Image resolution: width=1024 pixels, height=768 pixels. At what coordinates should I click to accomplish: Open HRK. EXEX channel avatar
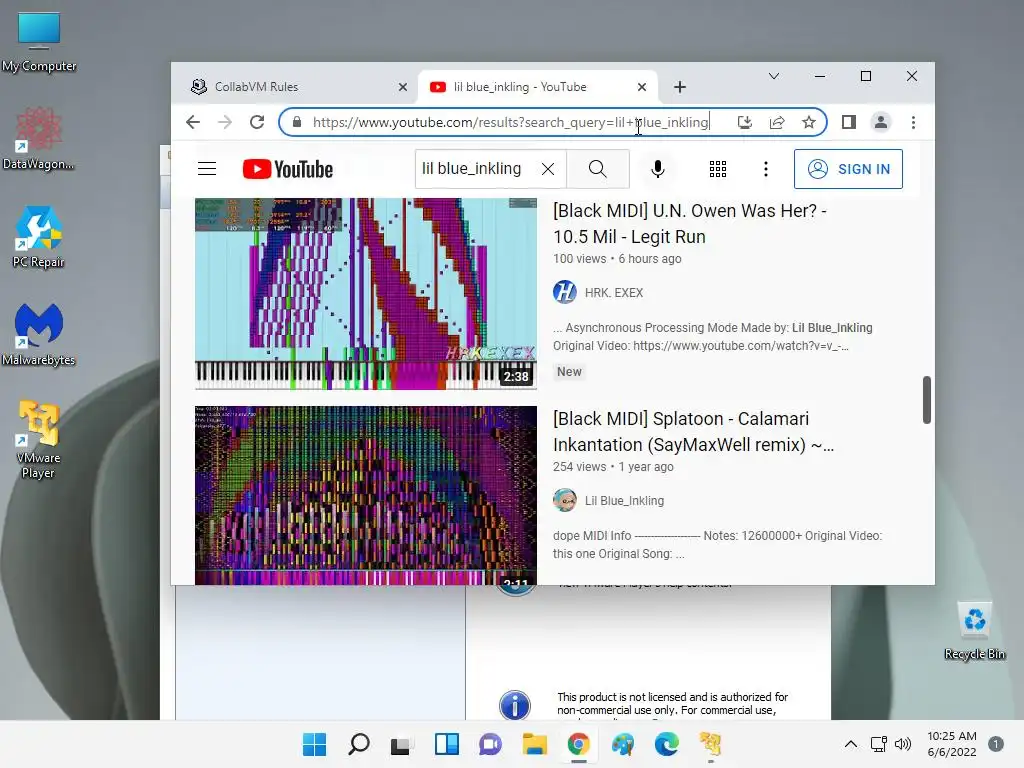click(x=565, y=292)
